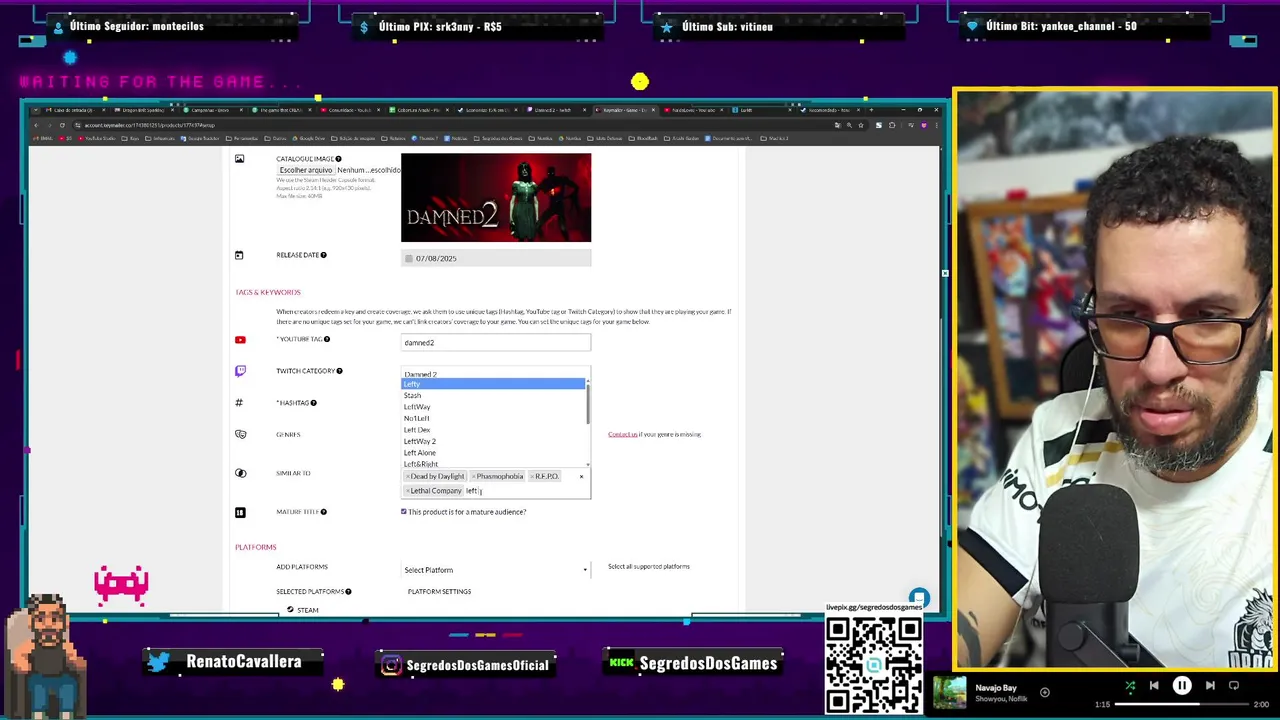
Task: Click the Contact us link for genres
Action: (622, 435)
